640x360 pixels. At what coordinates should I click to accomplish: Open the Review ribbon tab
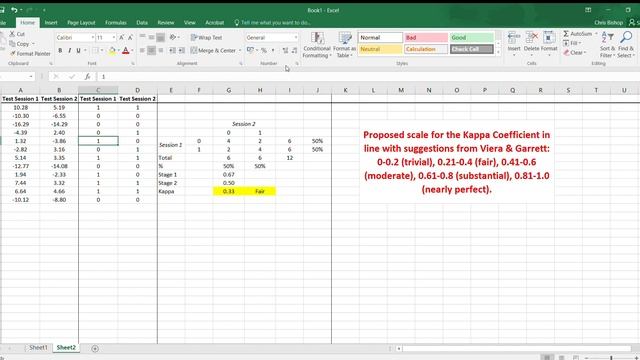[166, 23]
